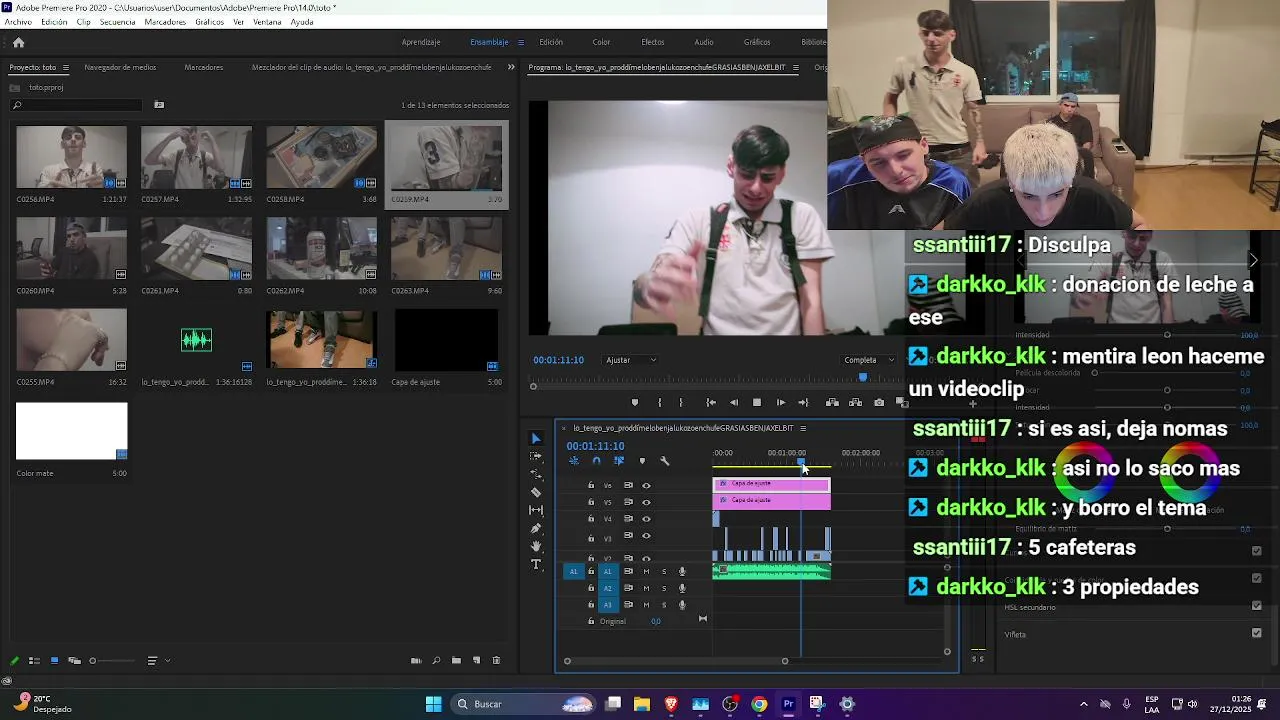Add marker in Program monitor
This screenshot has height=720, width=1280.
point(635,402)
